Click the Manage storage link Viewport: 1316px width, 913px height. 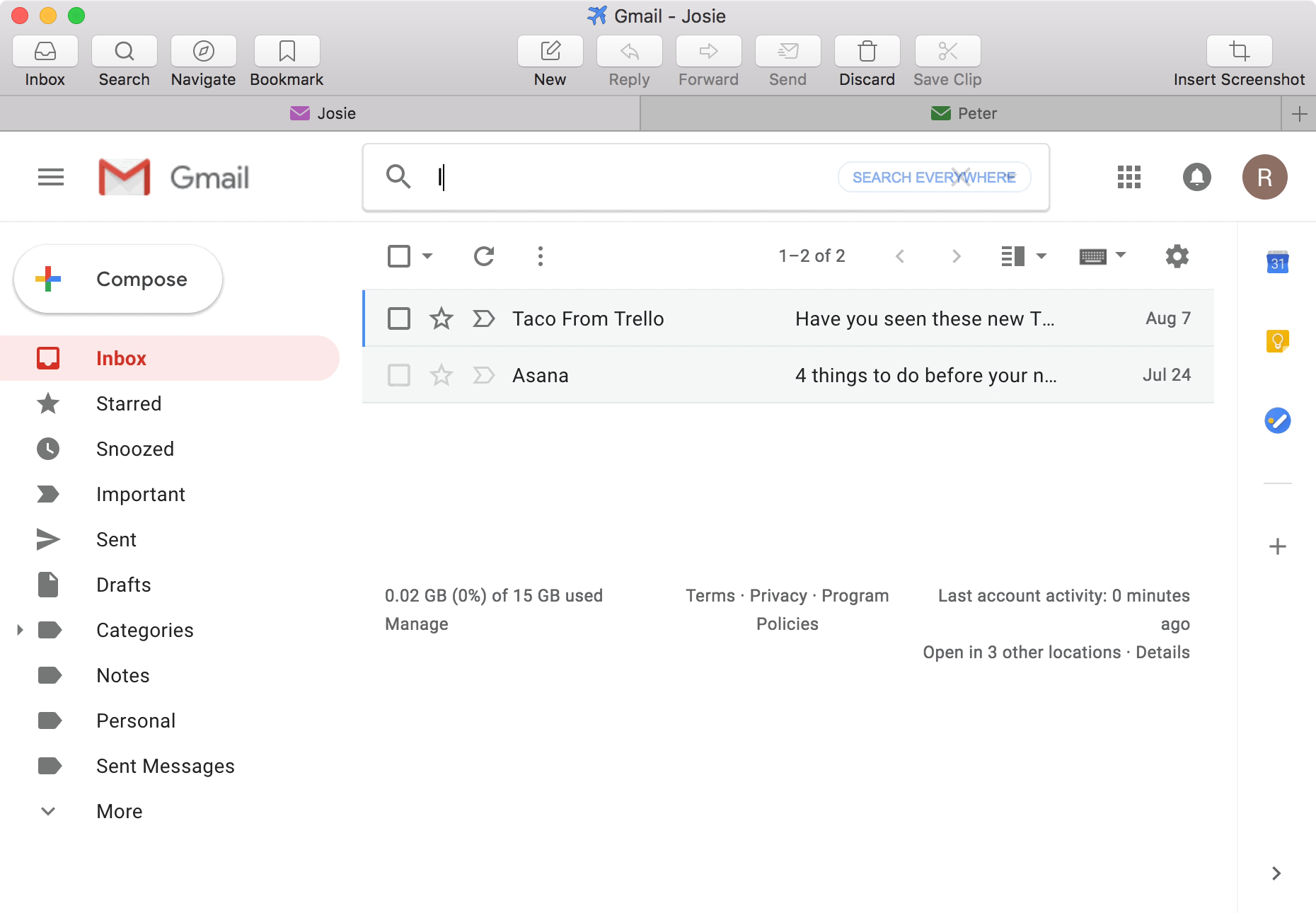[x=416, y=624]
